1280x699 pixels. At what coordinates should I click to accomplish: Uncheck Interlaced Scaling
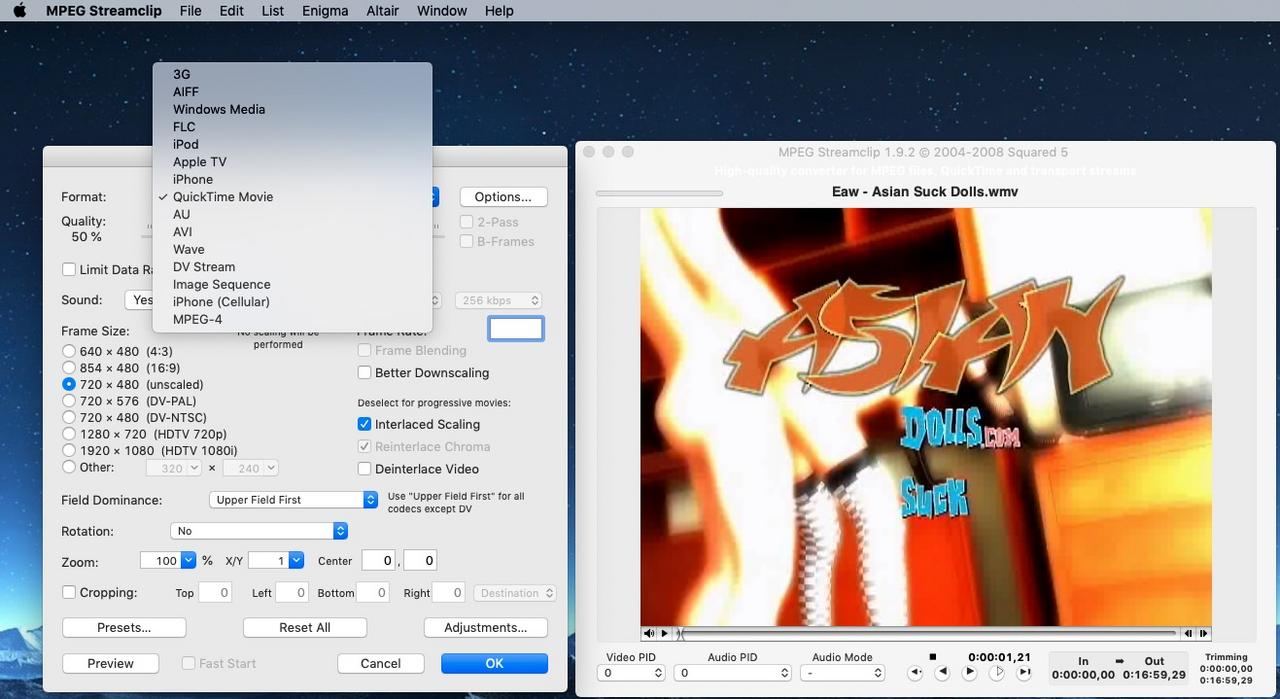365,424
